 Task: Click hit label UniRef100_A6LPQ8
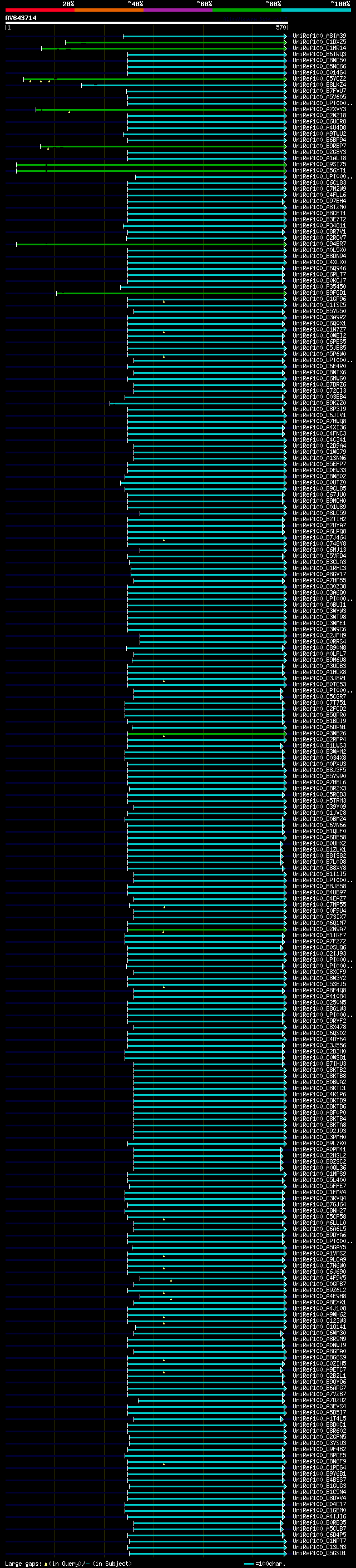click(319, 531)
